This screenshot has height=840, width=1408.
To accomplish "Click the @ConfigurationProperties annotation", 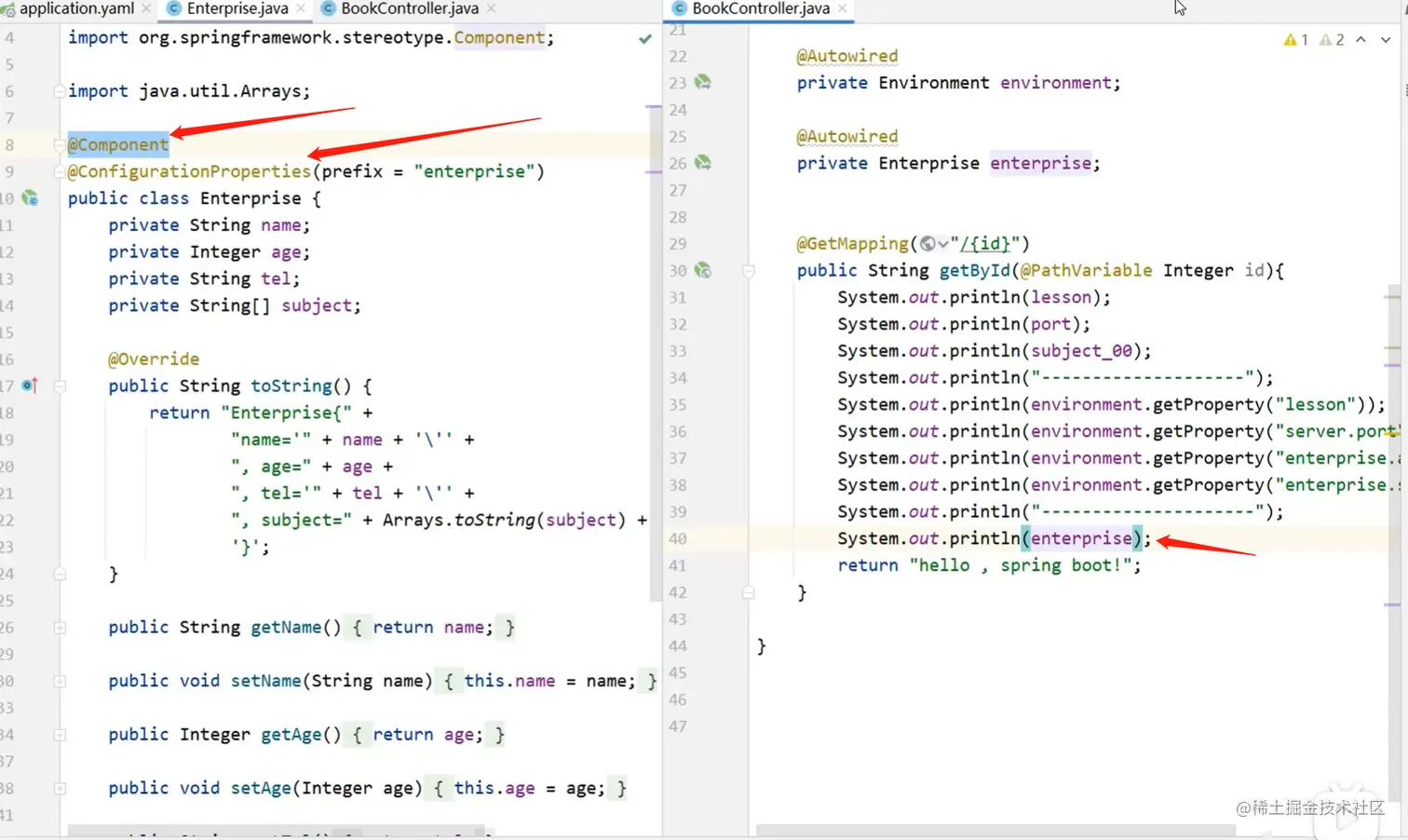I will [x=189, y=171].
